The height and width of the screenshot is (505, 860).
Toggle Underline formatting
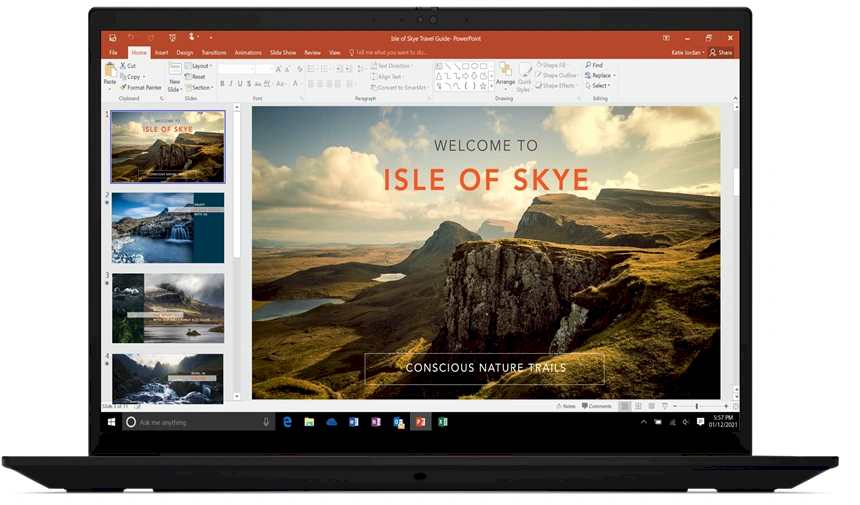click(x=240, y=84)
